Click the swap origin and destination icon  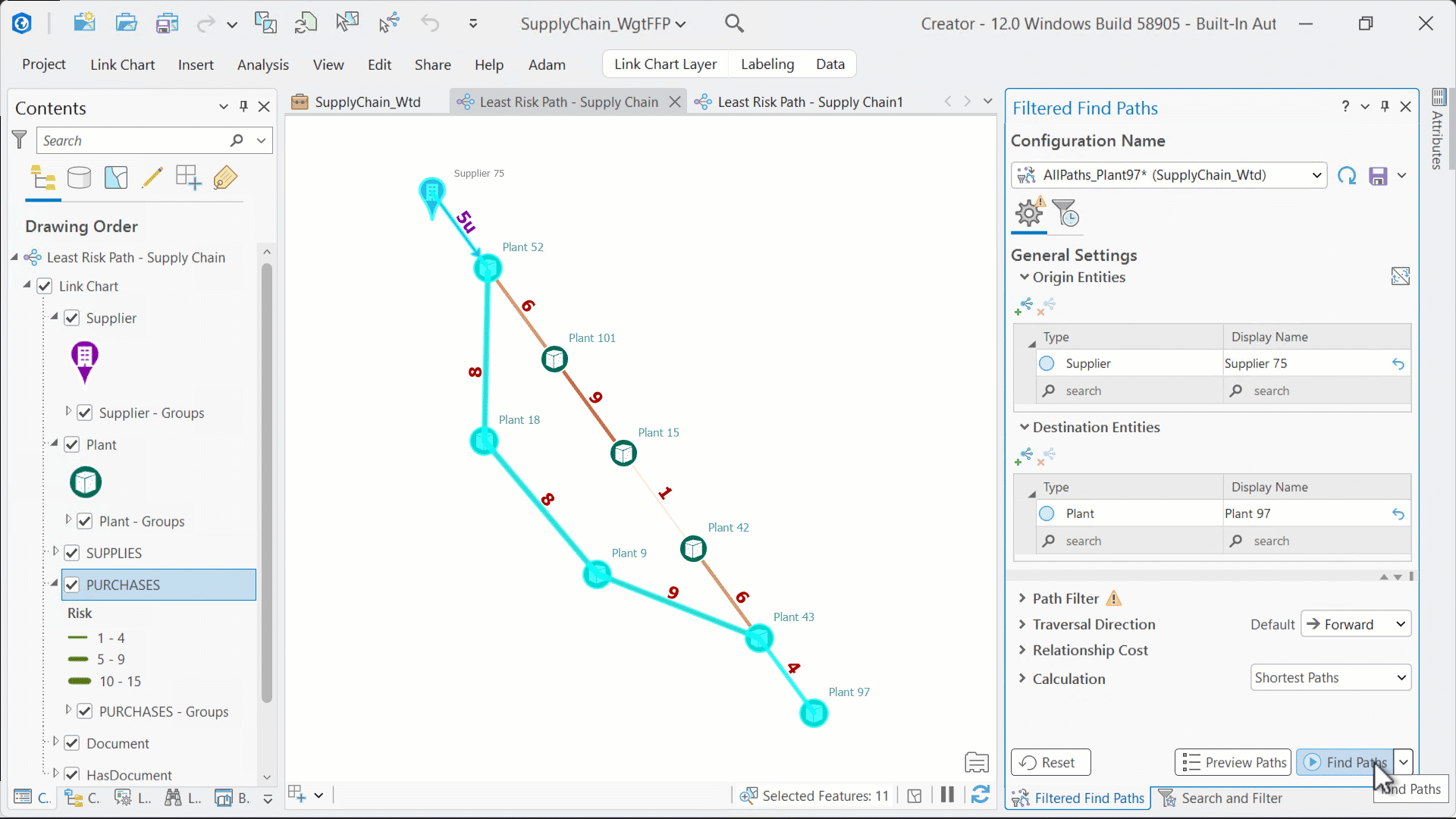click(x=1401, y=276)
